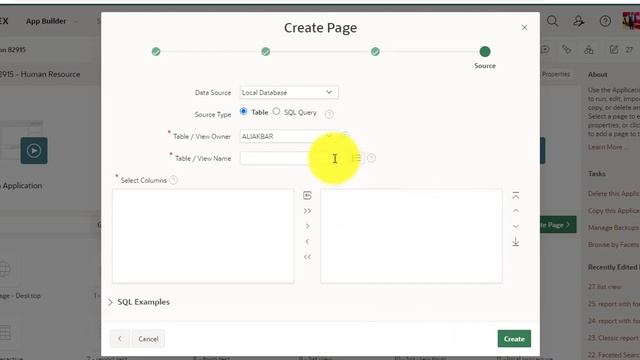Click the search icon in header
This screenshot has height=360, width=640.
pos(552,21)
